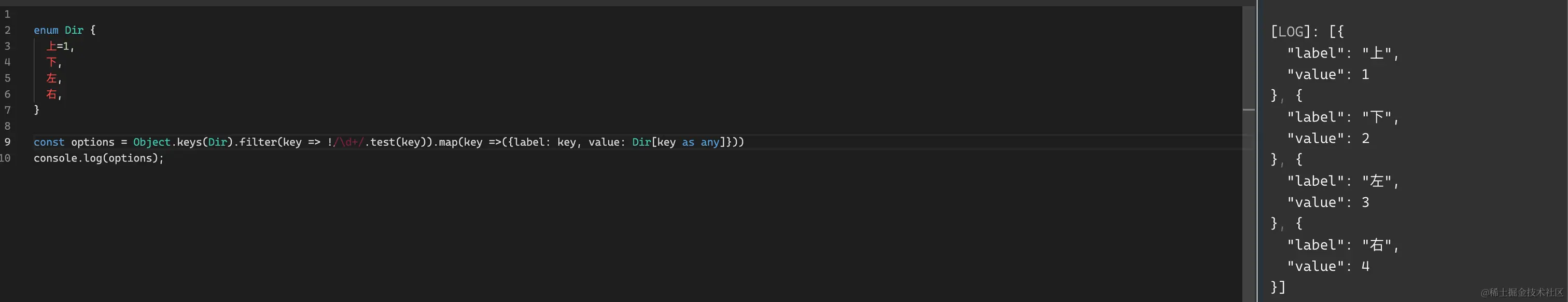Click 'console.log(options);' on line 10
The height and width of the screenshot is (302, 1568).
pos(99,158)
